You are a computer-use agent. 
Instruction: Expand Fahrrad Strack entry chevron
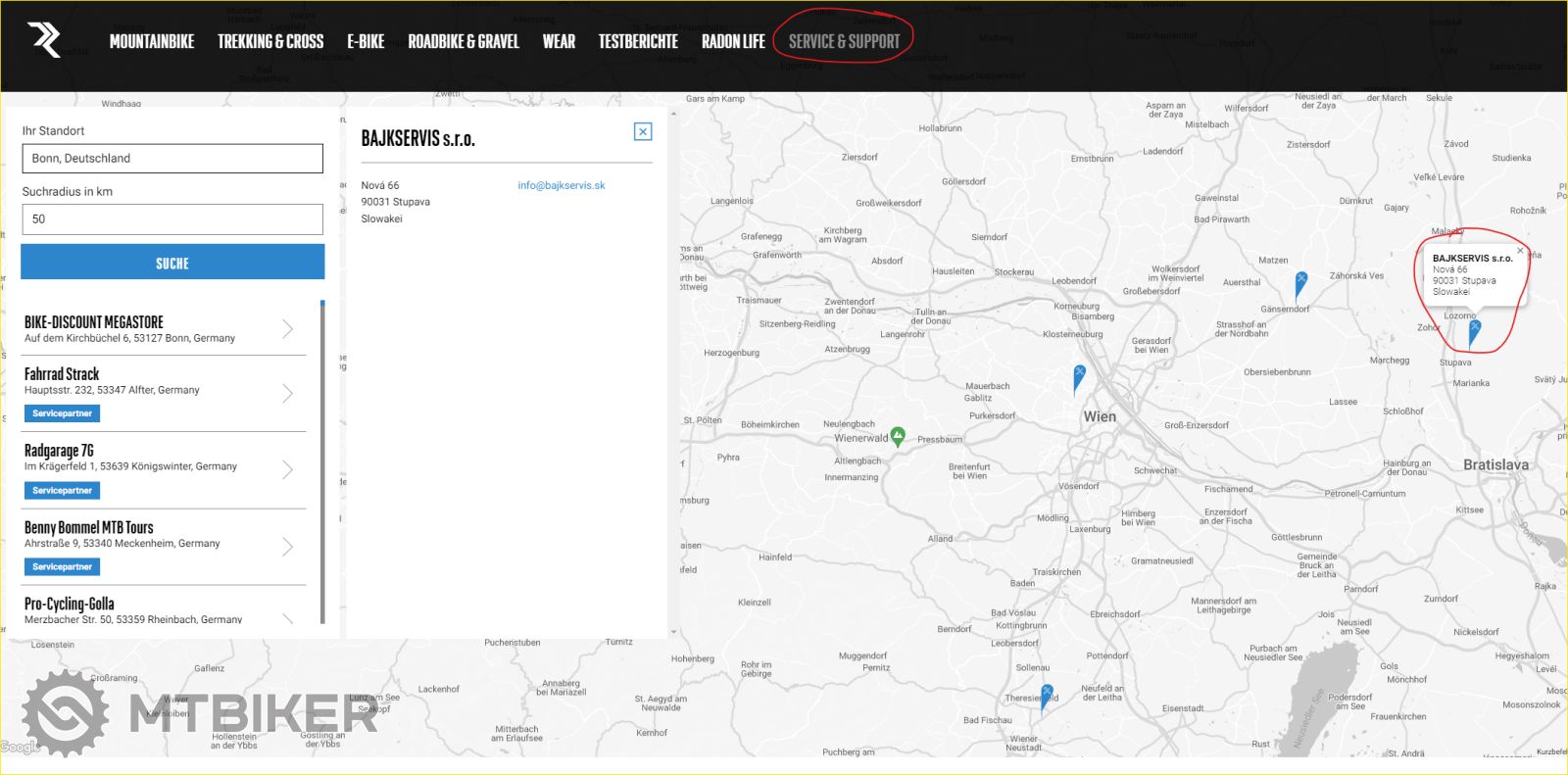(x=287, y=393)
